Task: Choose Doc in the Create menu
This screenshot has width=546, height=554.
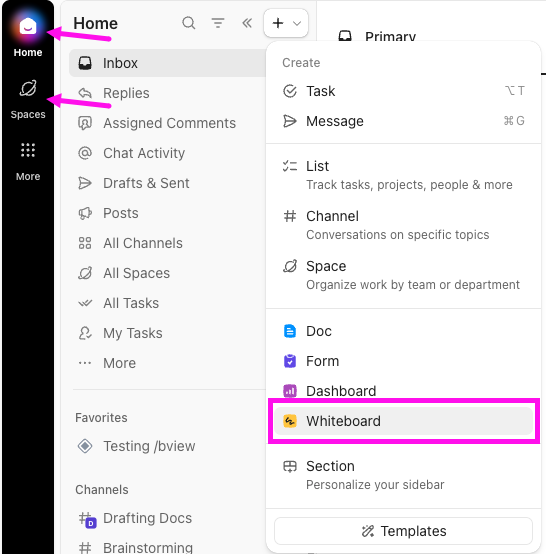Action: 404,331
